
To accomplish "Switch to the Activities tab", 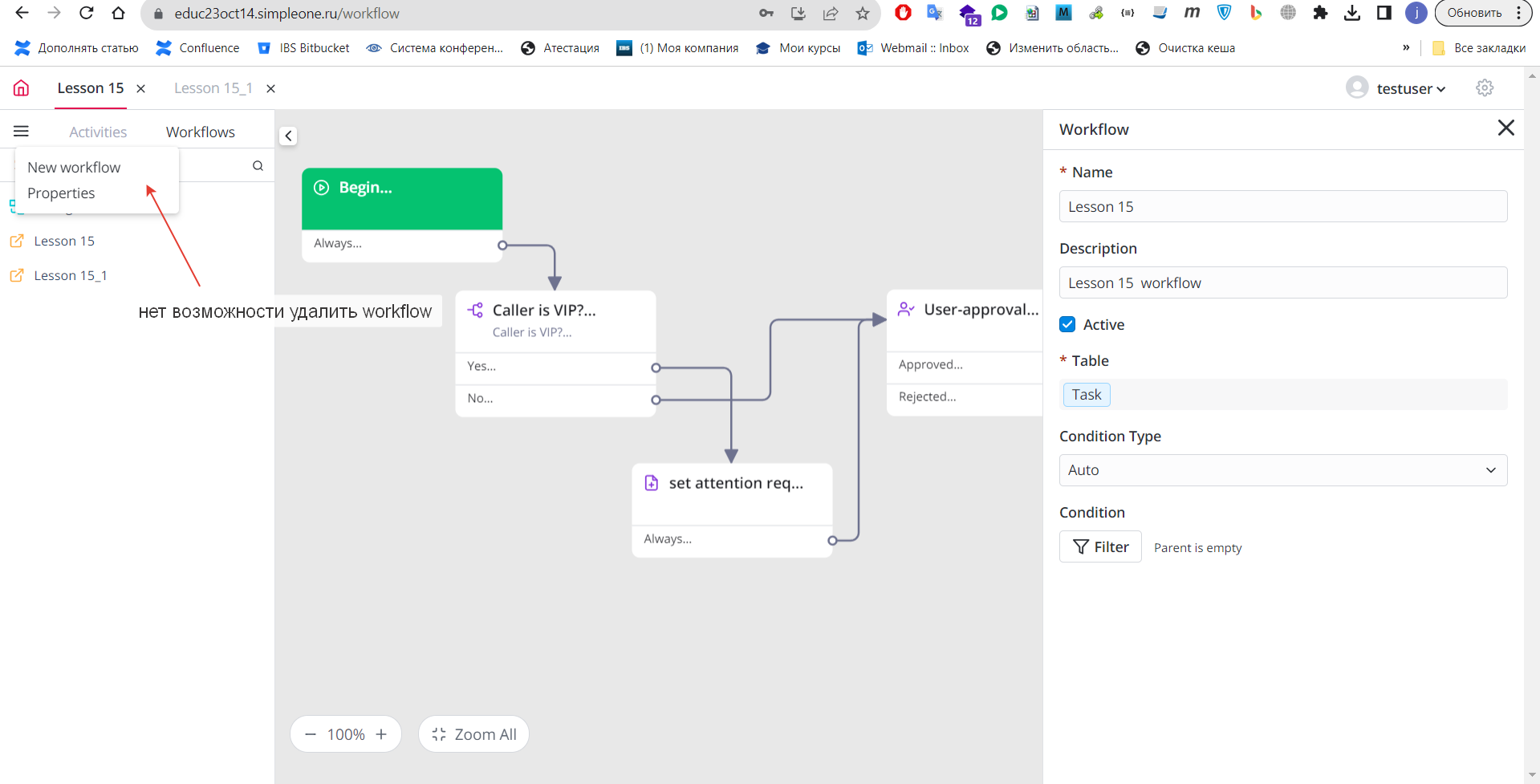I will (98, 132).
